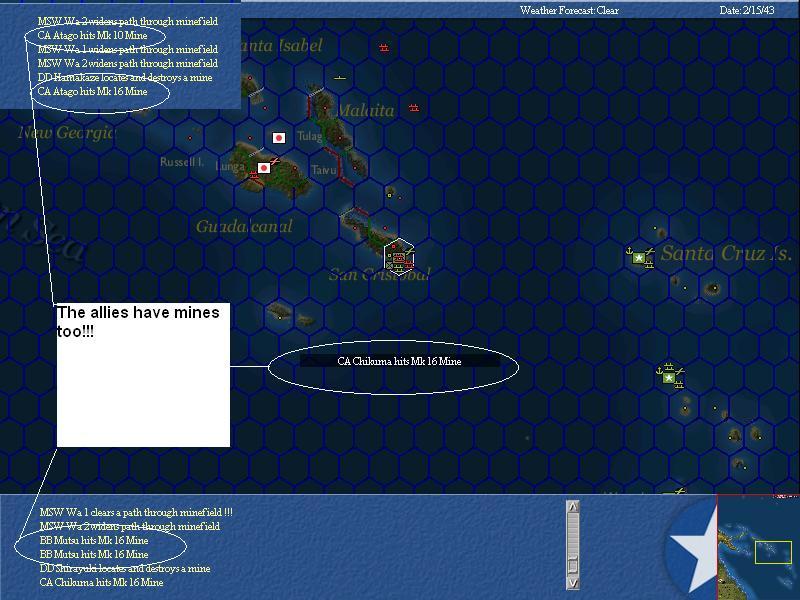Screen dimensions: 800x600
Task: Click the overview minimap
Action: click(x=758, y=547)
